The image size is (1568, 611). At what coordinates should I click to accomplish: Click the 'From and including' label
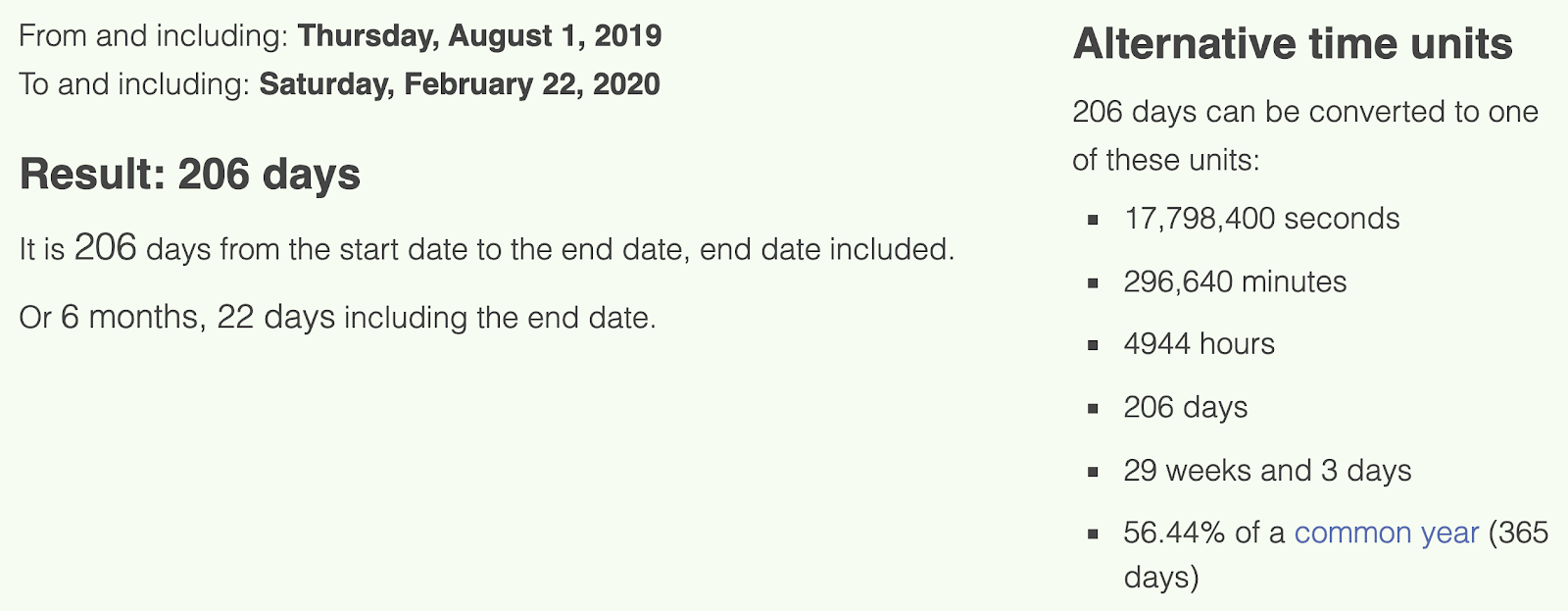coord(154,36)
